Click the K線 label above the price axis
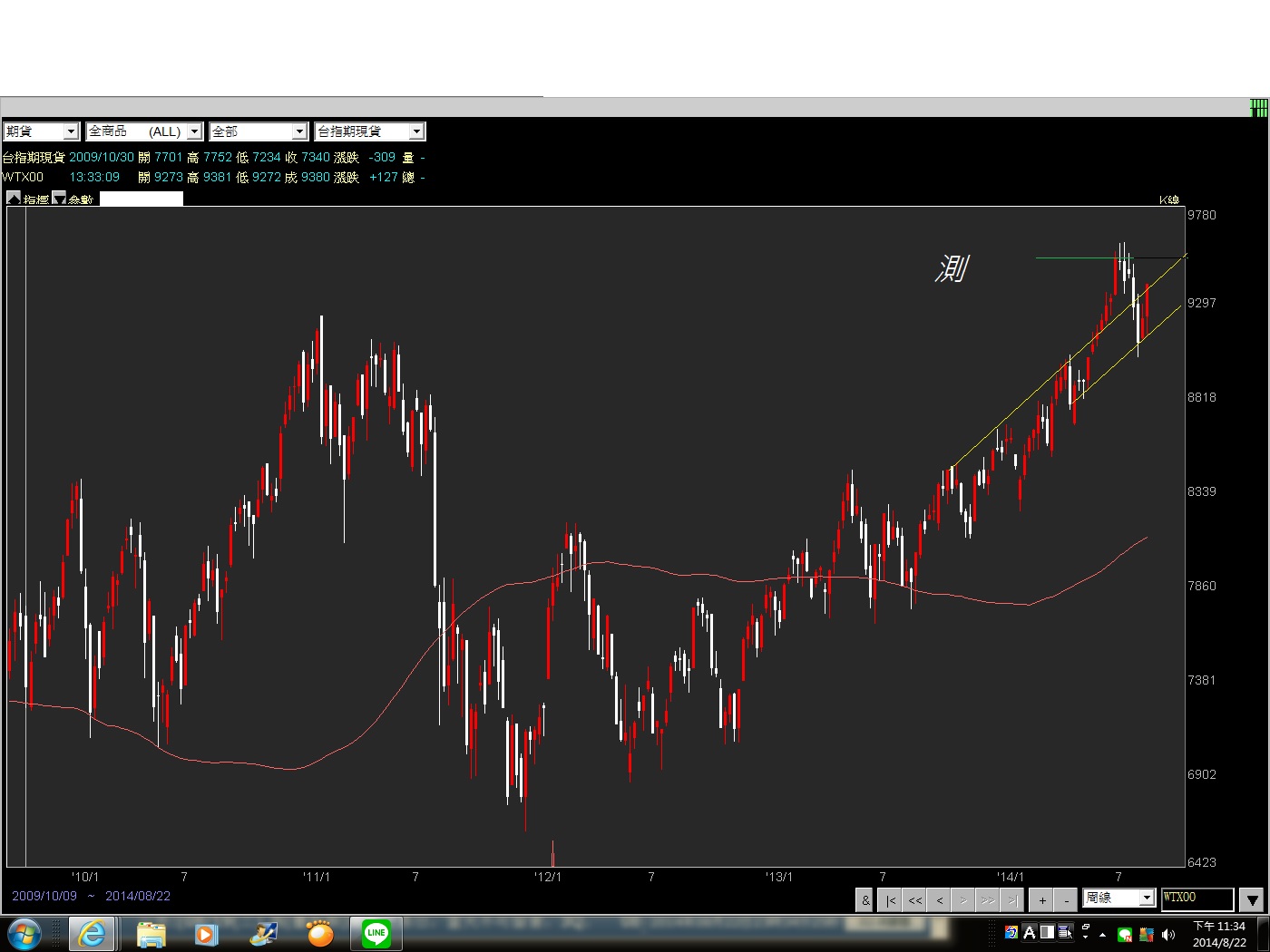 coord(1169,199)
